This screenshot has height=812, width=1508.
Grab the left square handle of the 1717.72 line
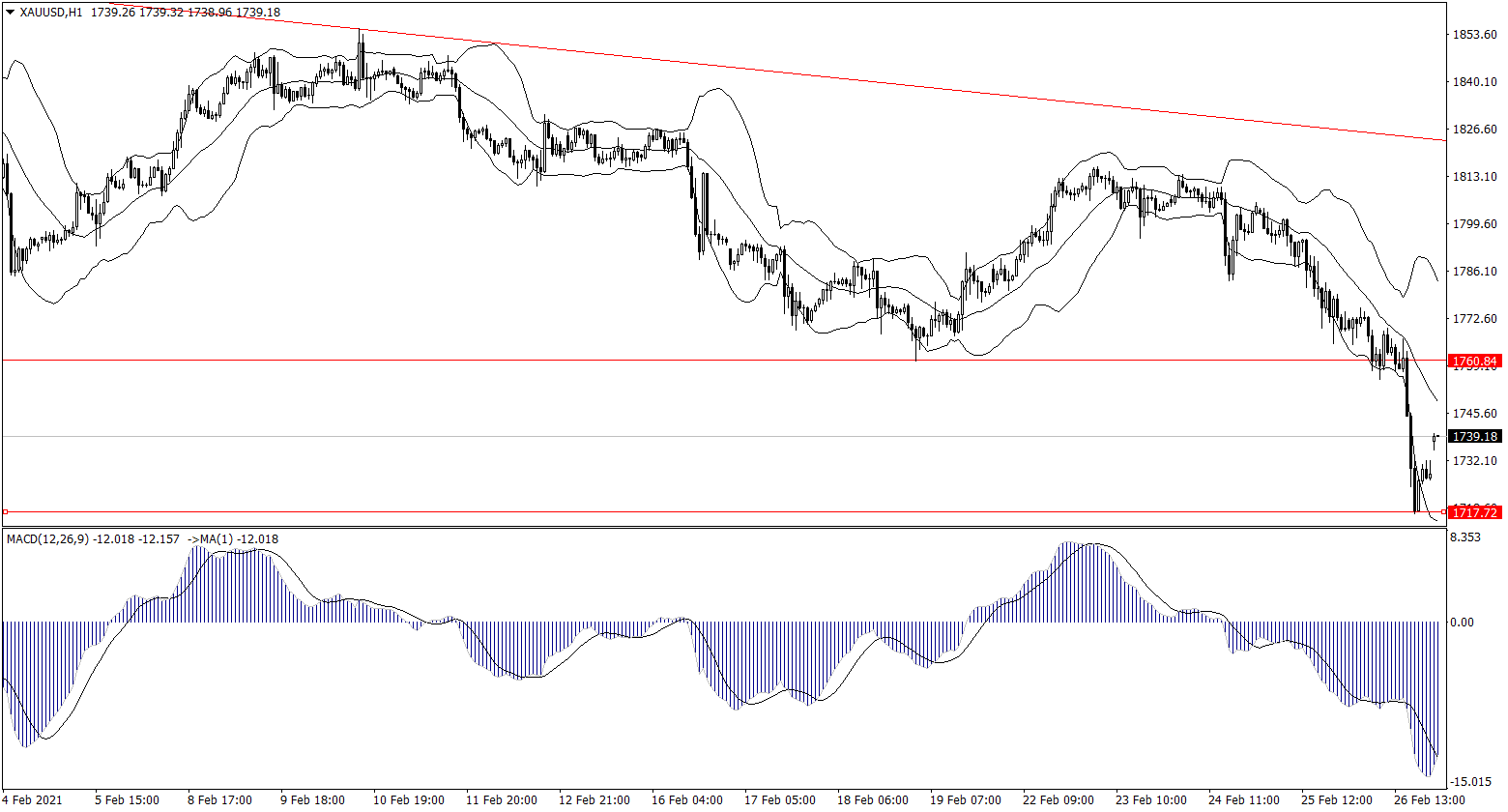click(x=5, y=511)
